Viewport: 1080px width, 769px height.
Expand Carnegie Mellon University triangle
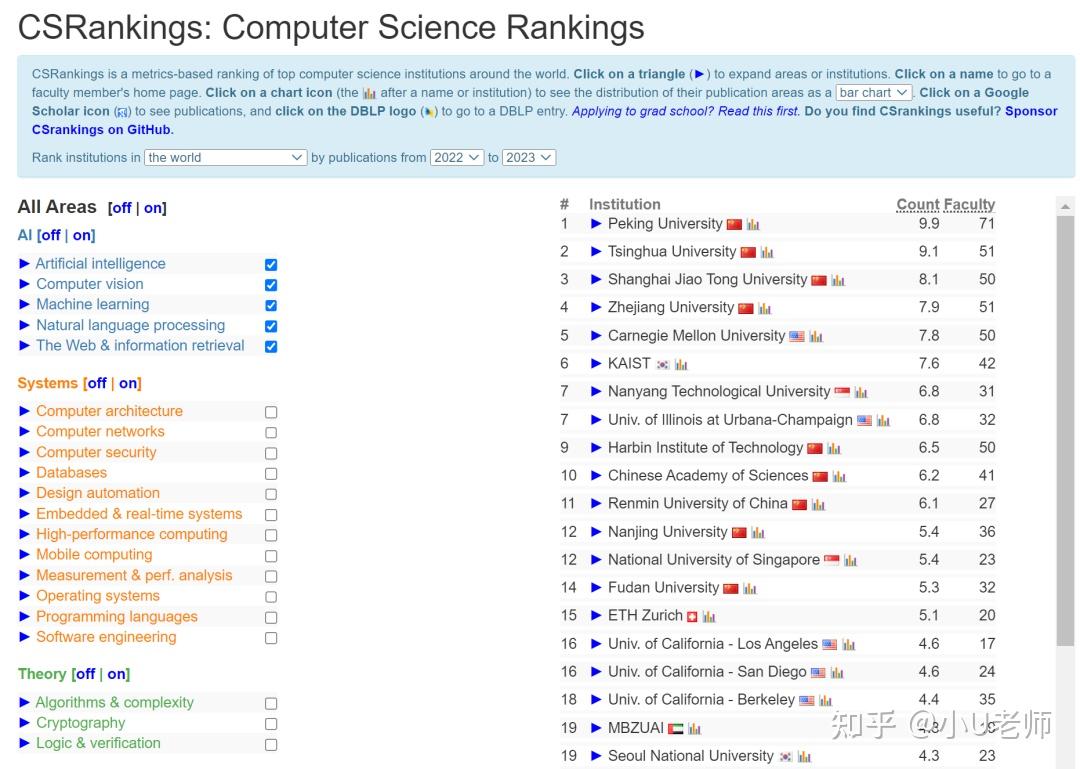(596, 336)
